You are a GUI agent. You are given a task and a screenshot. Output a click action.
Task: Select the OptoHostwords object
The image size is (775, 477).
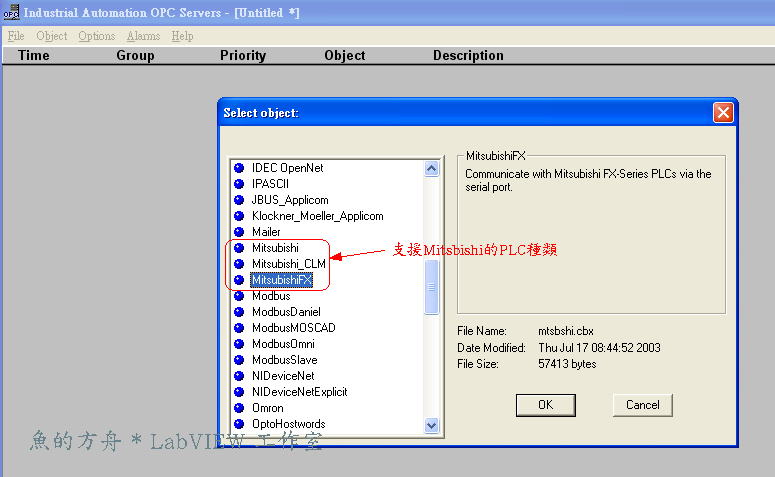pos(289,424)
